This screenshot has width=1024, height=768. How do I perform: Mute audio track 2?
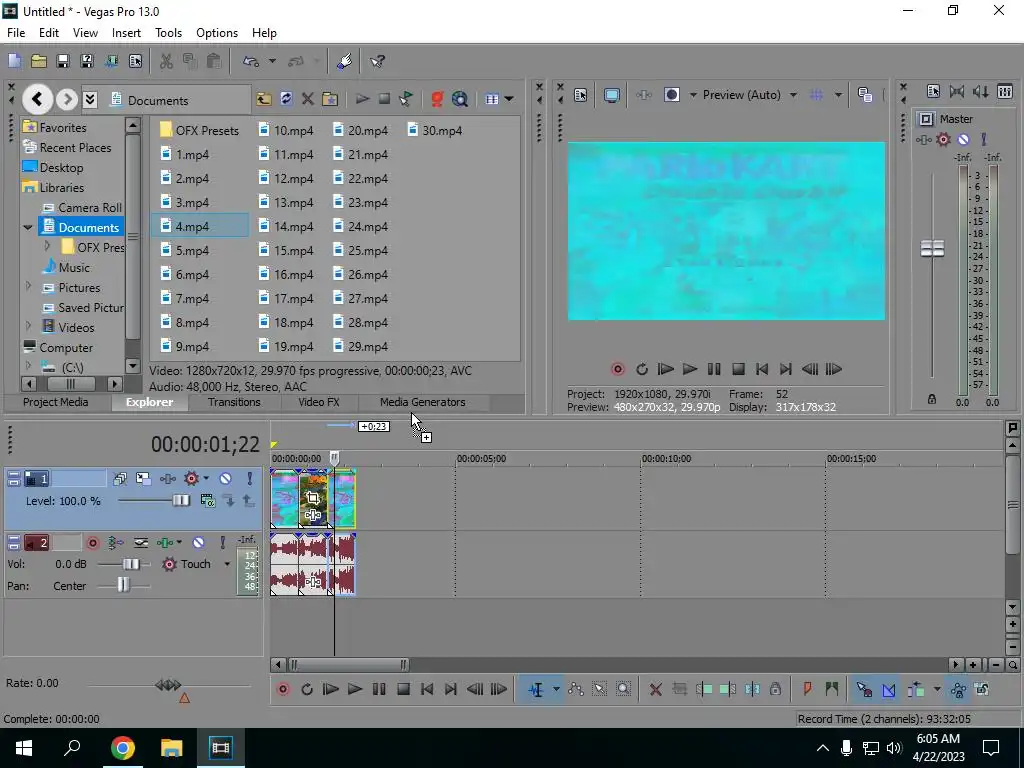click(x=199, y=543)
